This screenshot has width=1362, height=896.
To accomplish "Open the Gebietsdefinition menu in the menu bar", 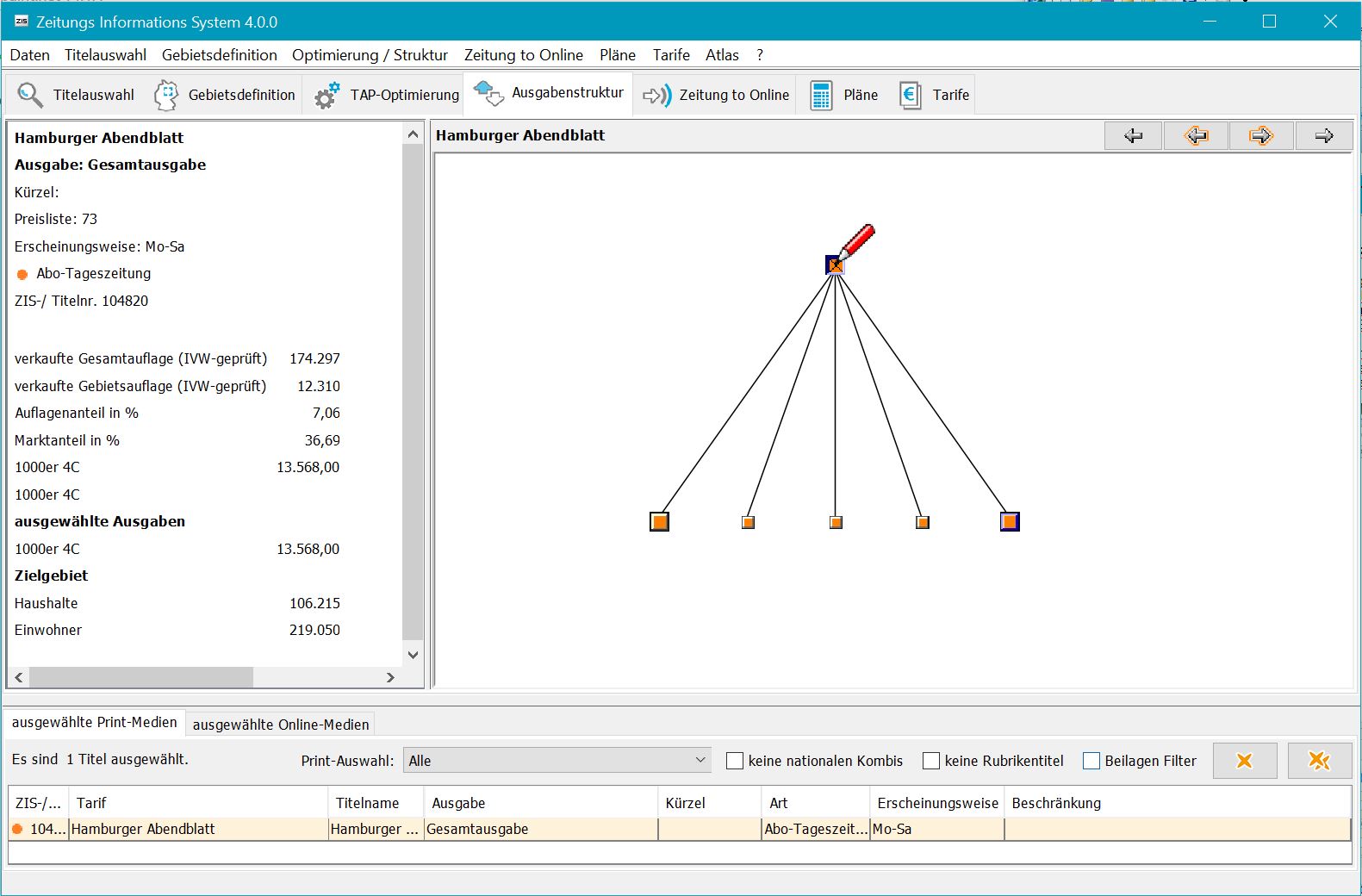I will click(220, 55).
